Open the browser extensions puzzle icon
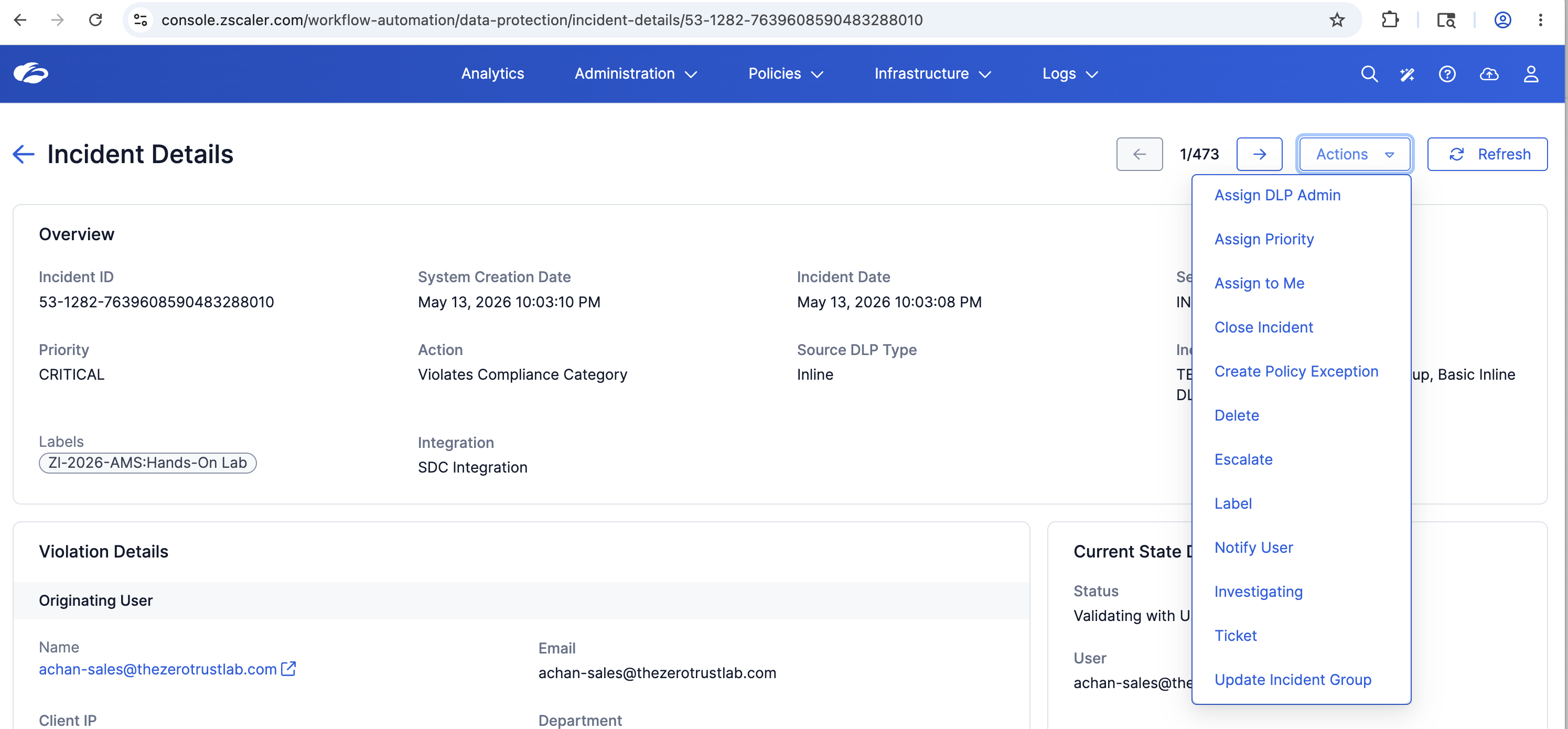Image resolution: width=1568 pixels, height=729 pixels. pyautogui.click(x=1390, y=20)
